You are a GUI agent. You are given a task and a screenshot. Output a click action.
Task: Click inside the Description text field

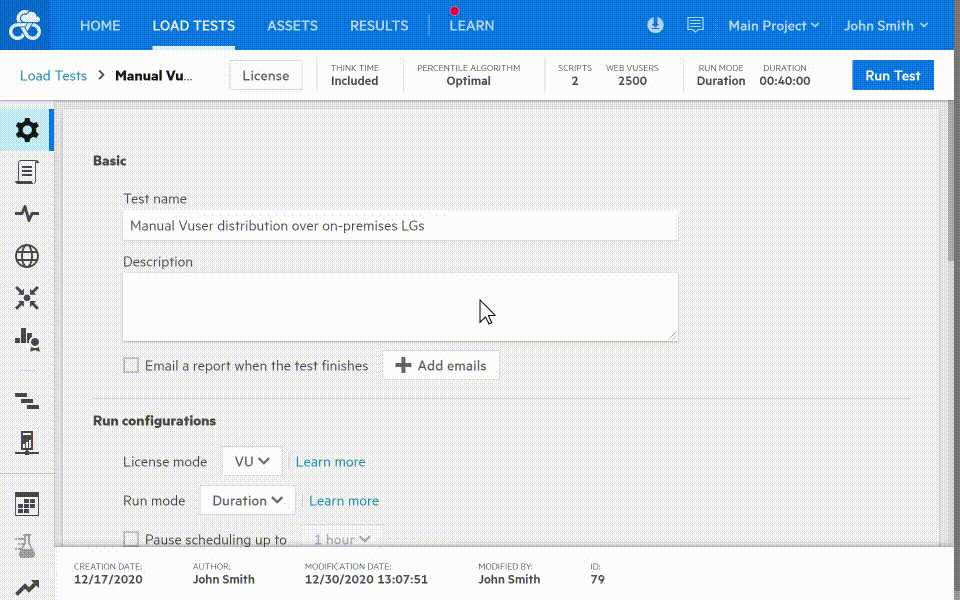[x=400, y=305]
